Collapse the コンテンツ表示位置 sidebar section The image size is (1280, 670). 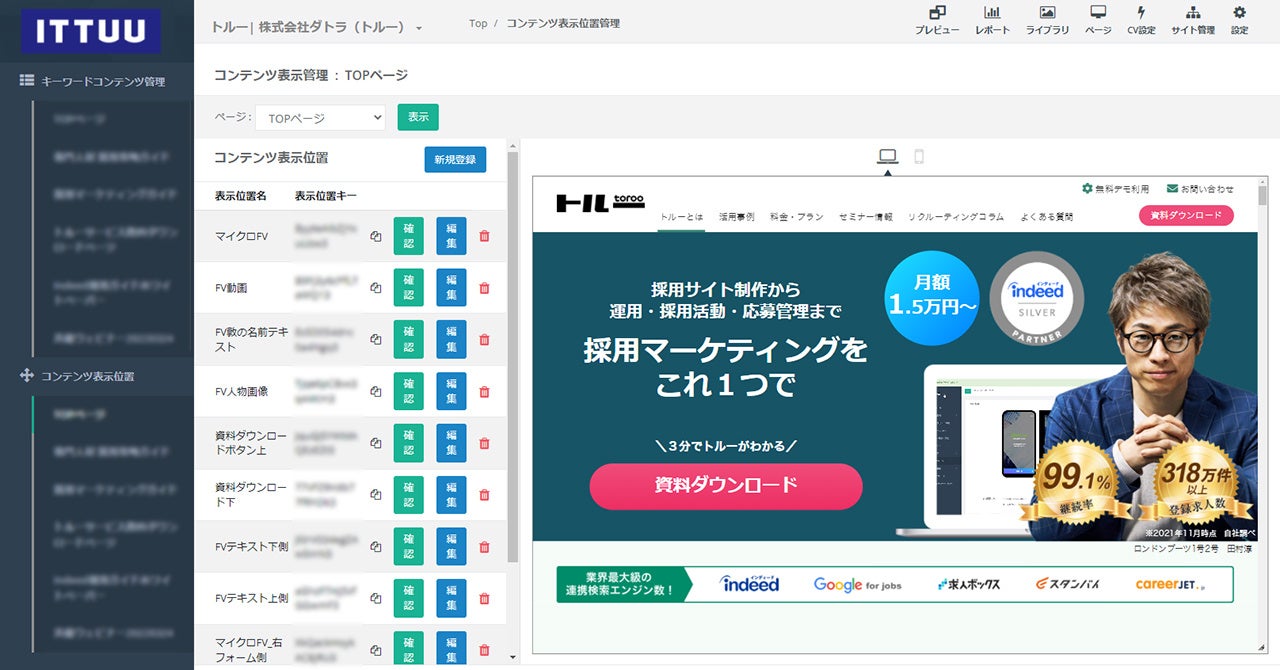(x=77, y=376)
